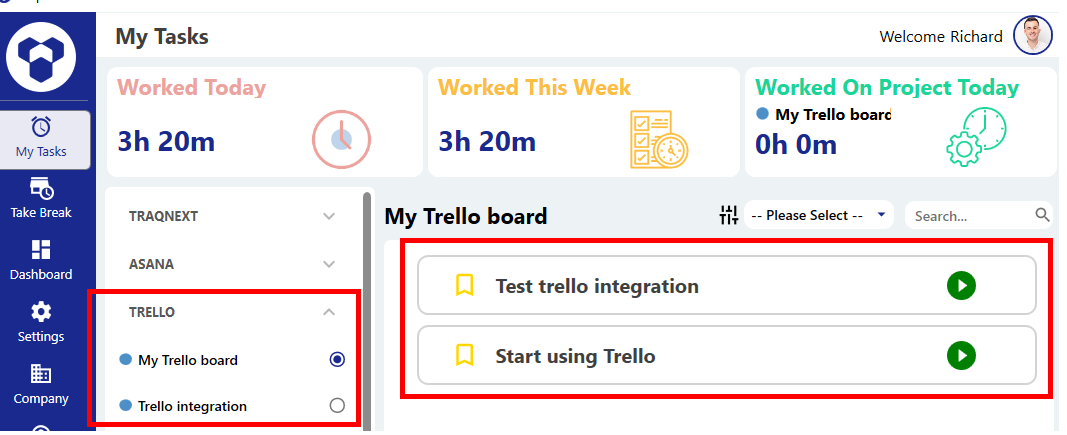Click the Test trello integration task
This screenshot has width=1067, height=435.
point(597,286)
